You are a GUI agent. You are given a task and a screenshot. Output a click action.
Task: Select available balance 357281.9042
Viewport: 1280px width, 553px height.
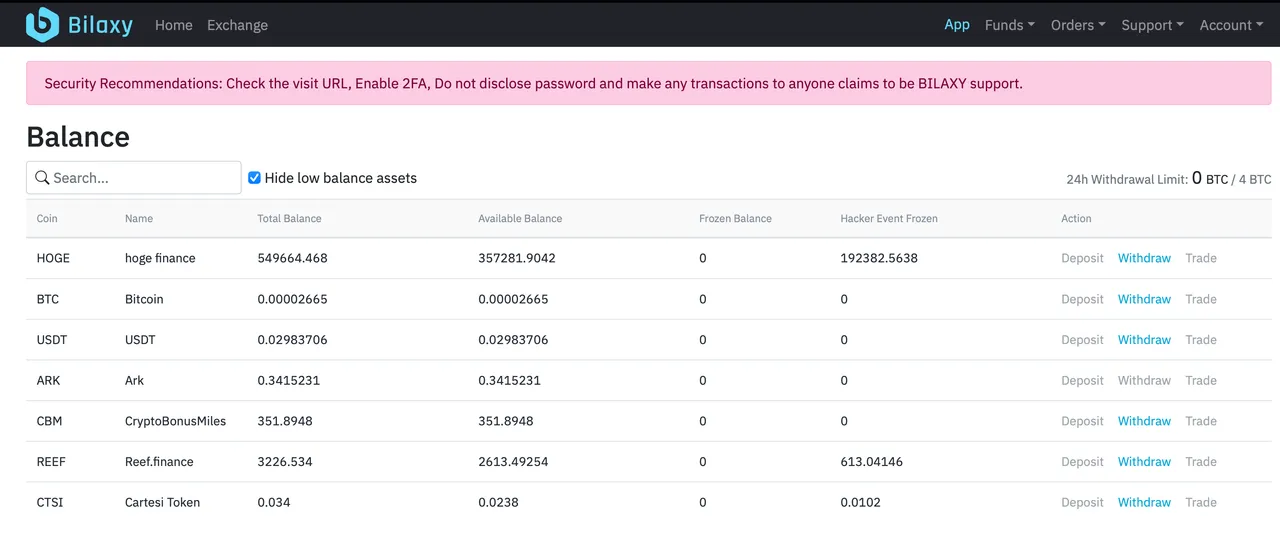coord(517,258)
